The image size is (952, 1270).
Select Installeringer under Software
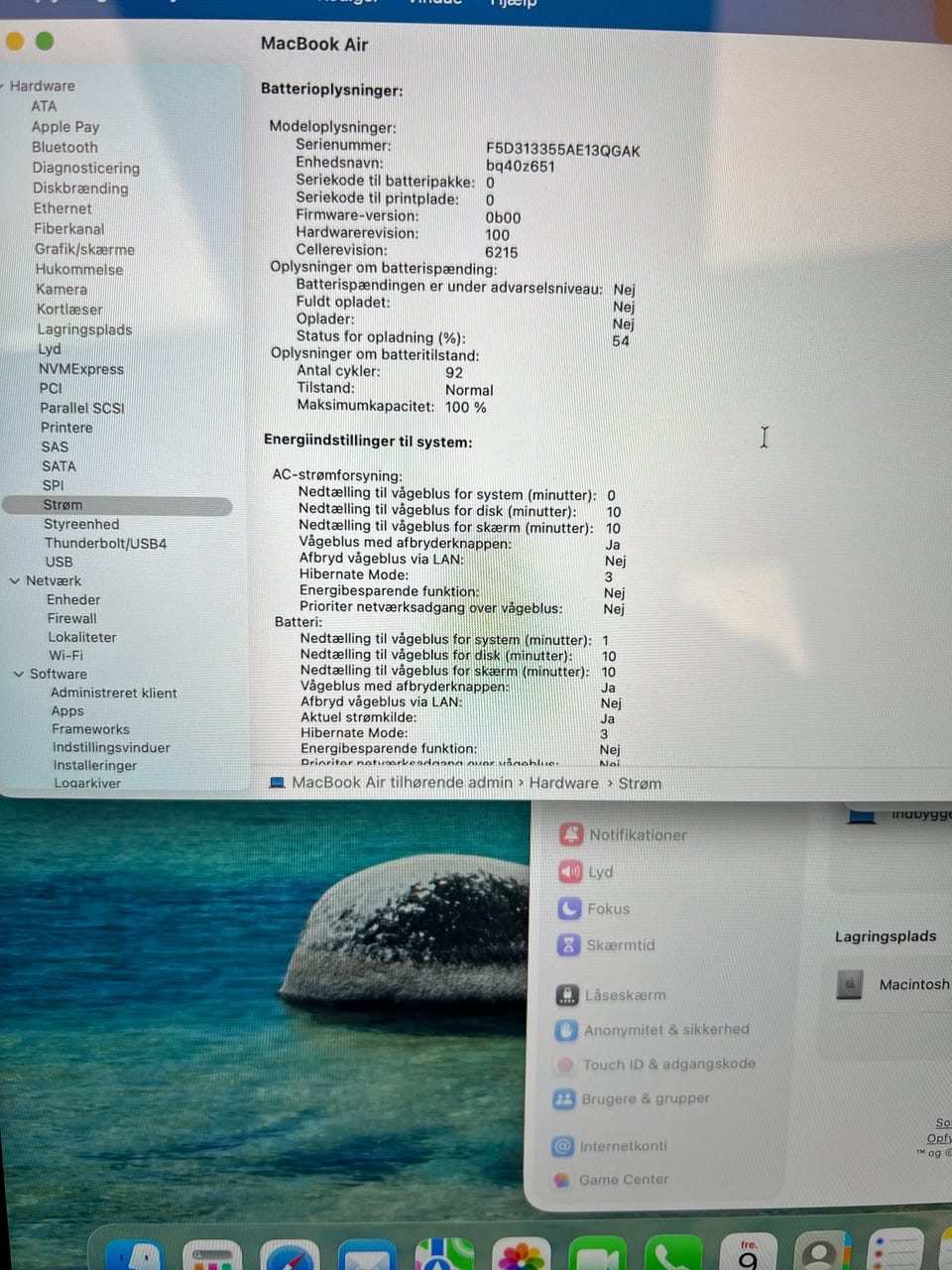95,765
